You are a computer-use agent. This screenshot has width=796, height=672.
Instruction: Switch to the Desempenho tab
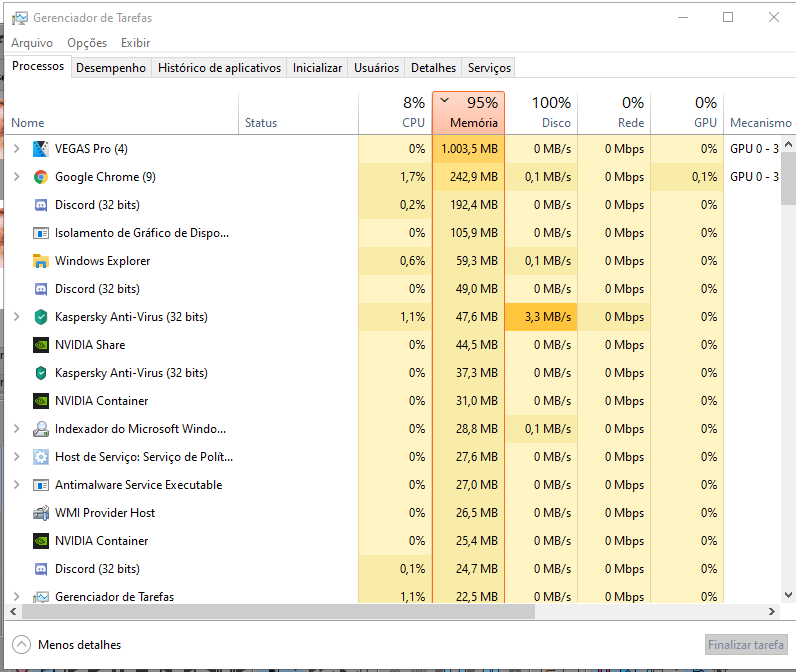[111, 68]
